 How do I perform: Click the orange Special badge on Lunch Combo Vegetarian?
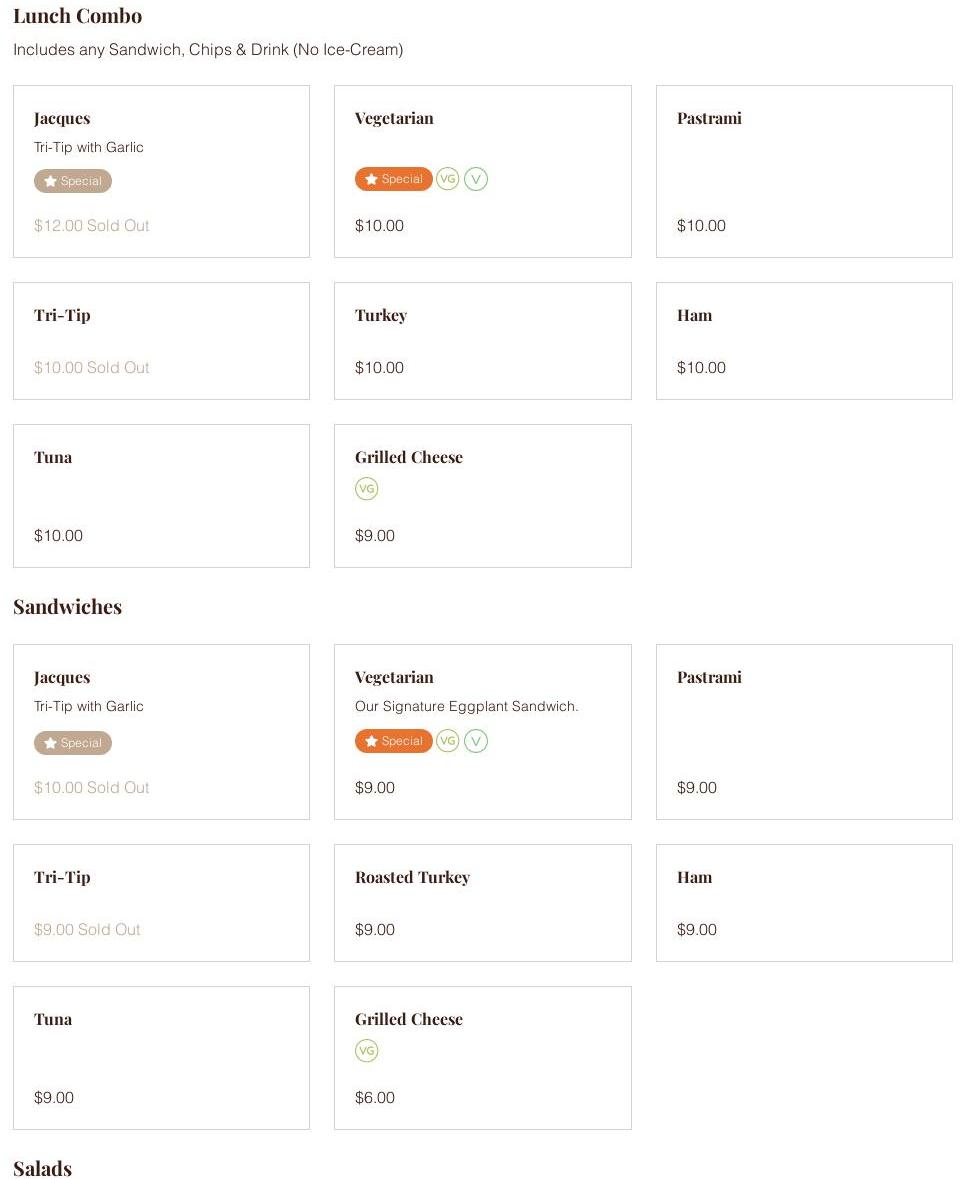[393, 179]
